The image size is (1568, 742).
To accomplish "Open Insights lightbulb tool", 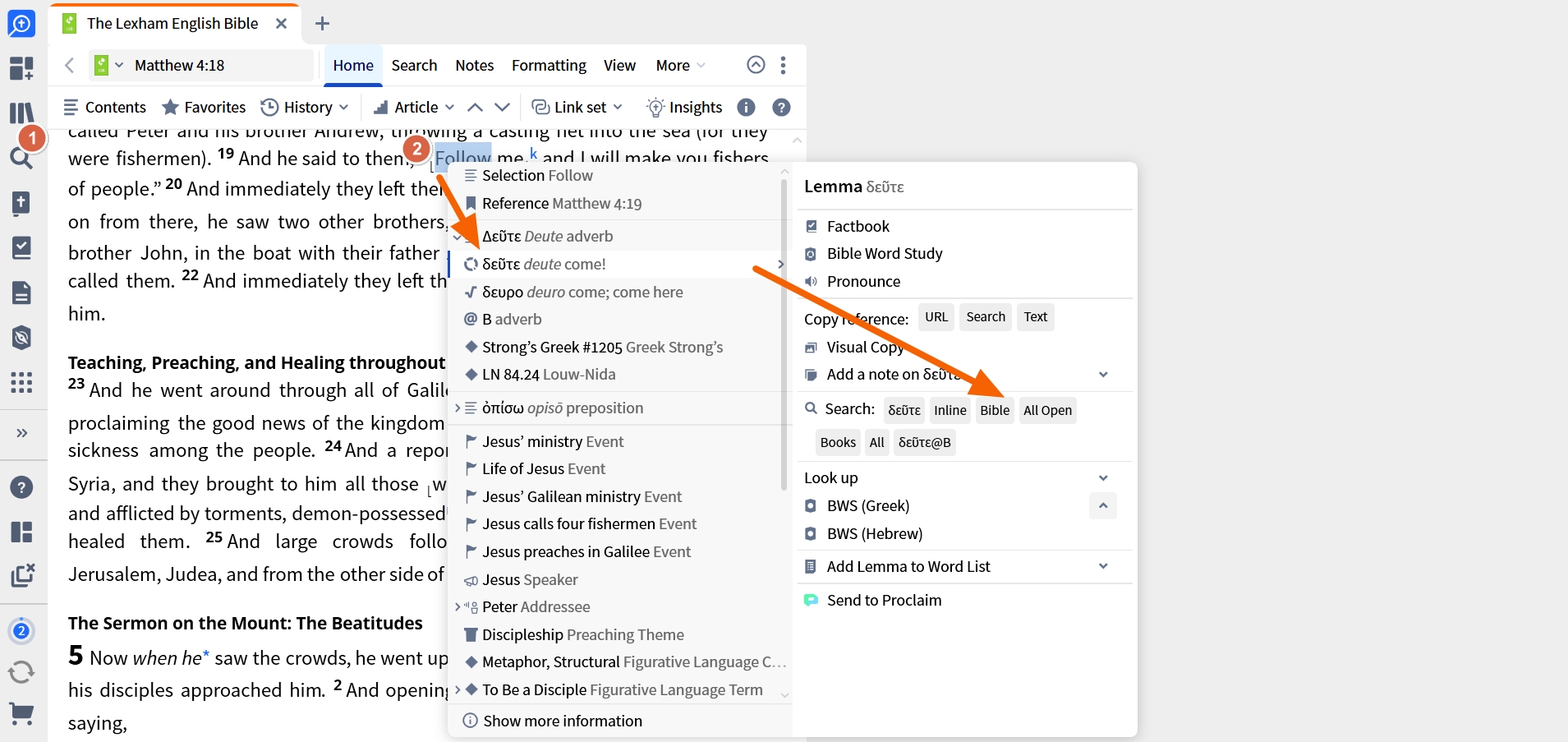I will pyautogui.click(x=684, y=107).
